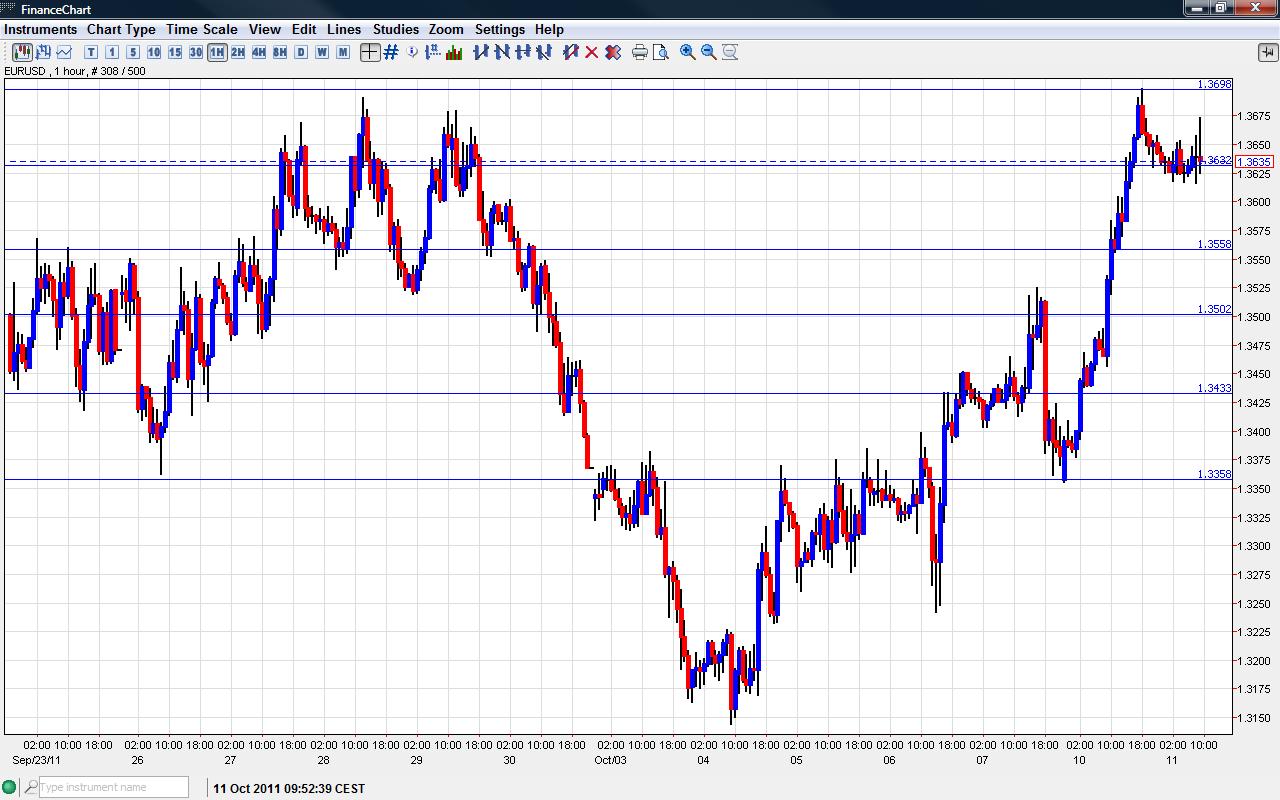
Task: Select the 4H time scale button
Action: tap(259, 52)
